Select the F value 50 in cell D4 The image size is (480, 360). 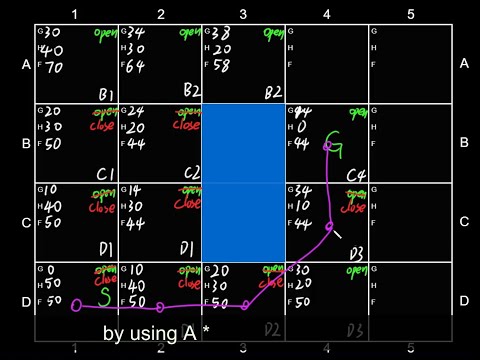[302, 302]
